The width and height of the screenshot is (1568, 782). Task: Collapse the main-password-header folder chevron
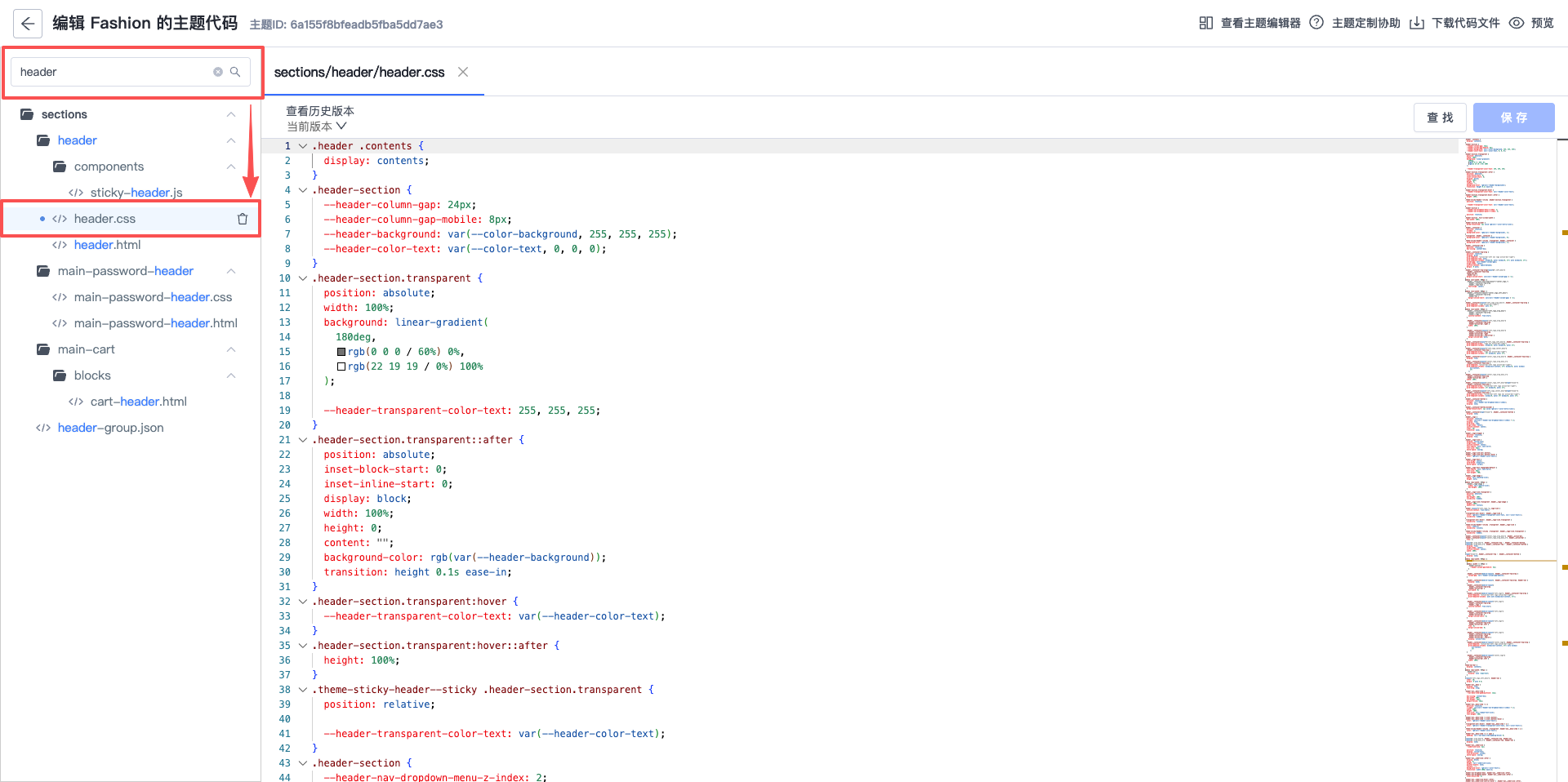pos(231,271)
